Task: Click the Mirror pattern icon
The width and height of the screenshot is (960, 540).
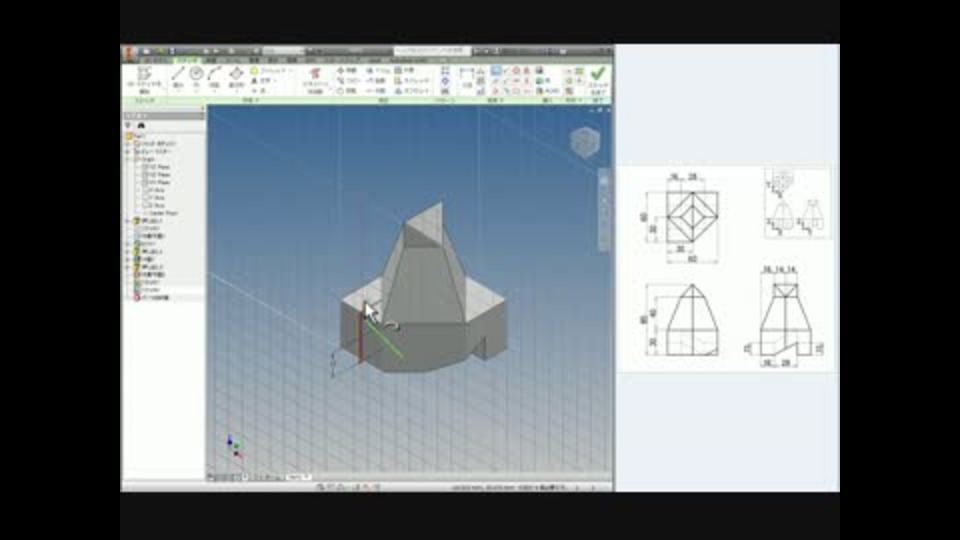Action: 445,91
